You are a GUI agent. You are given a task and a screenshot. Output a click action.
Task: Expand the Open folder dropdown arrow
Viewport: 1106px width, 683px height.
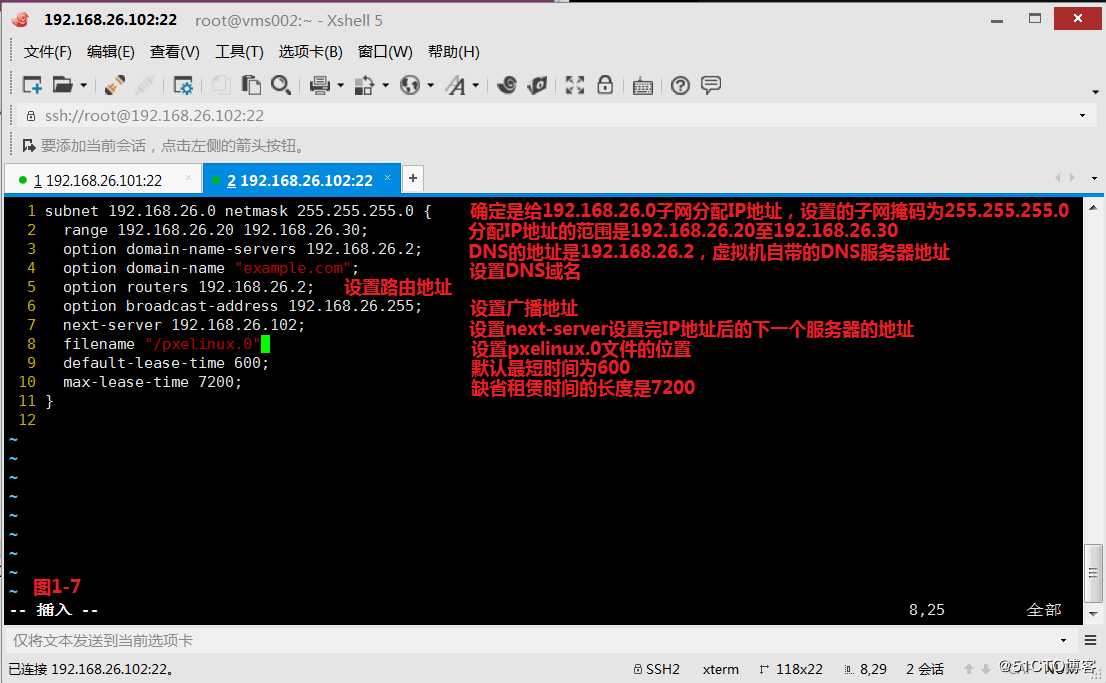[83, 85]
